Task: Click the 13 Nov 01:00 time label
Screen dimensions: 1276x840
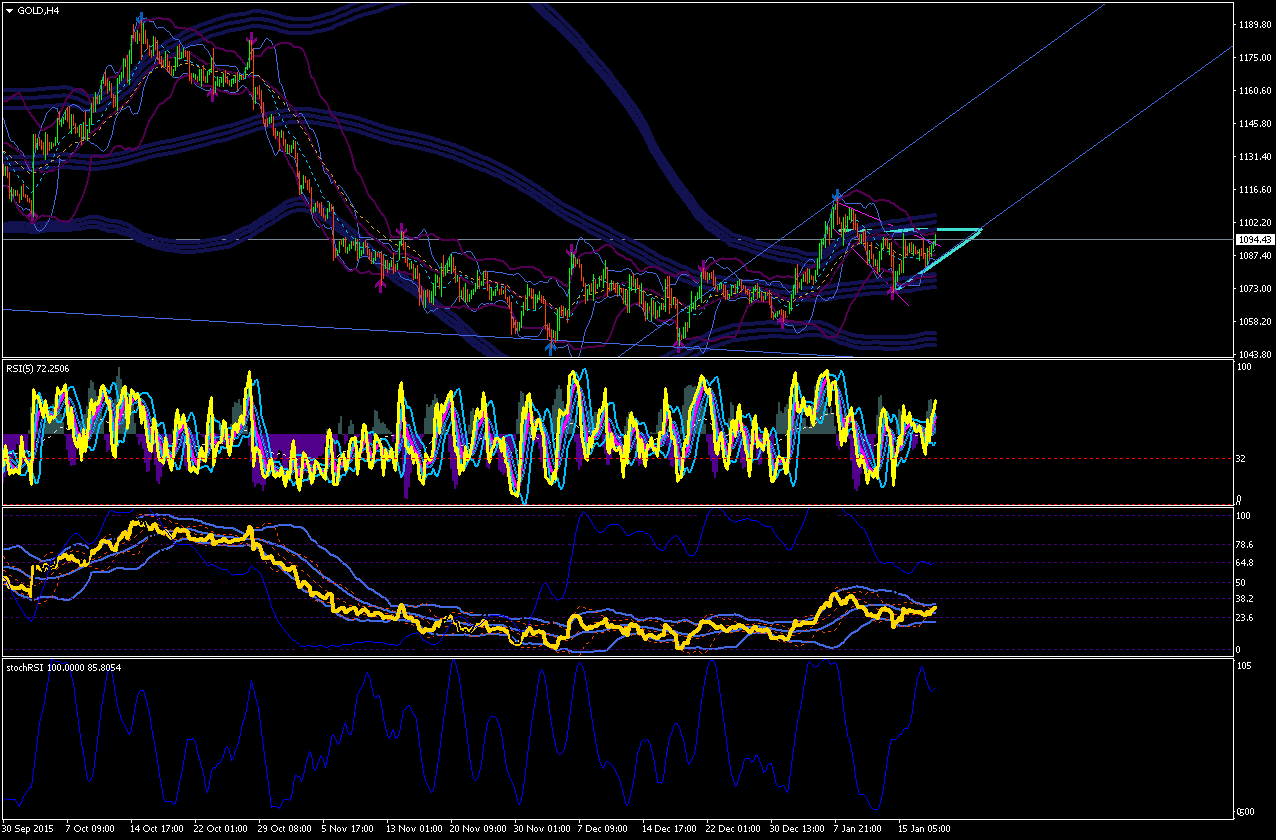Action: tap(413, 829)
